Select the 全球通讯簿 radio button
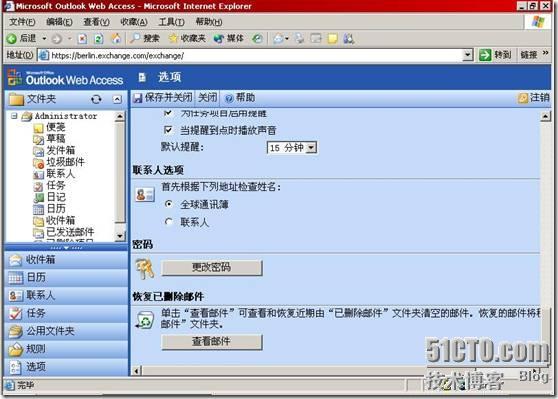558x399 pixels. tap(169, 204)
